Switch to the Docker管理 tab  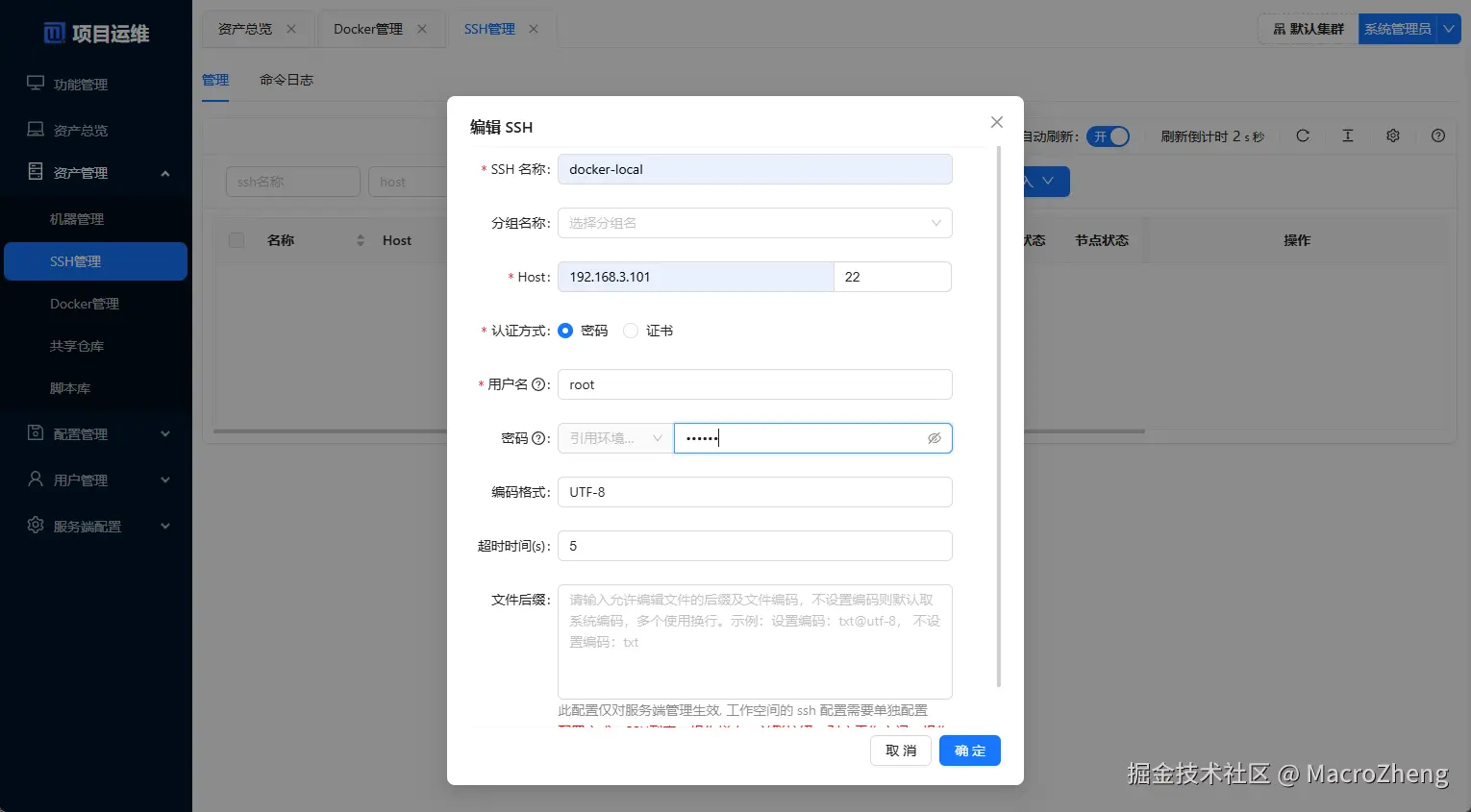tap(368, 29)
